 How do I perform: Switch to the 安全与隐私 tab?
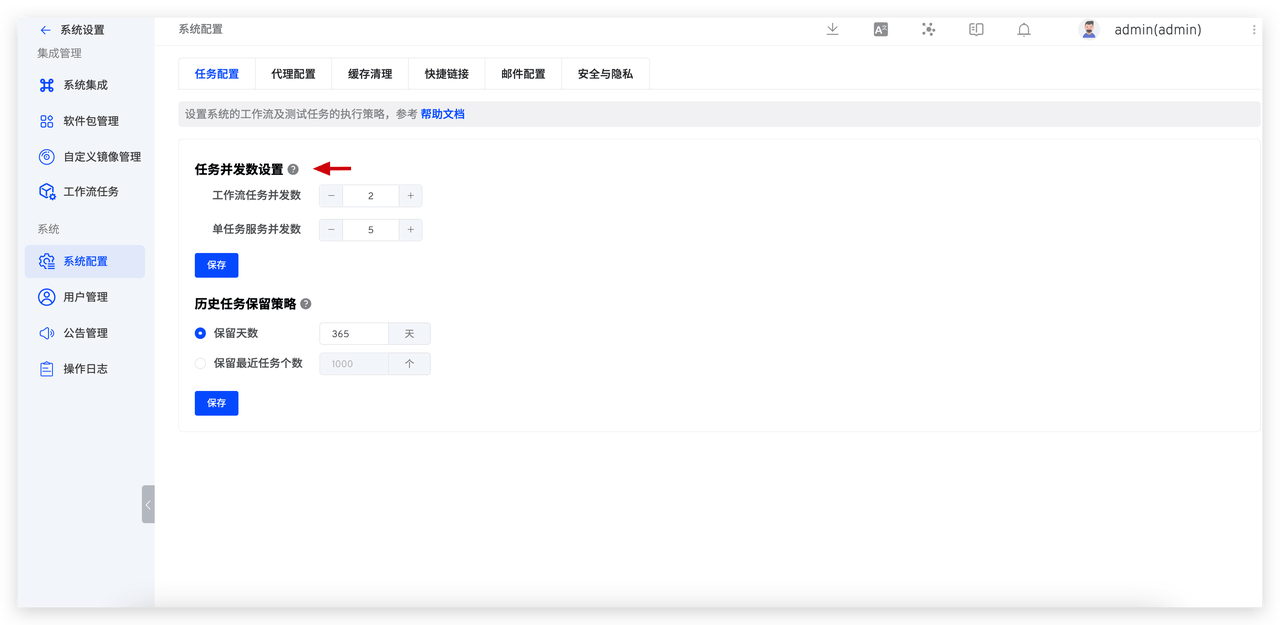pyautogui.click(x=605, y=74)
